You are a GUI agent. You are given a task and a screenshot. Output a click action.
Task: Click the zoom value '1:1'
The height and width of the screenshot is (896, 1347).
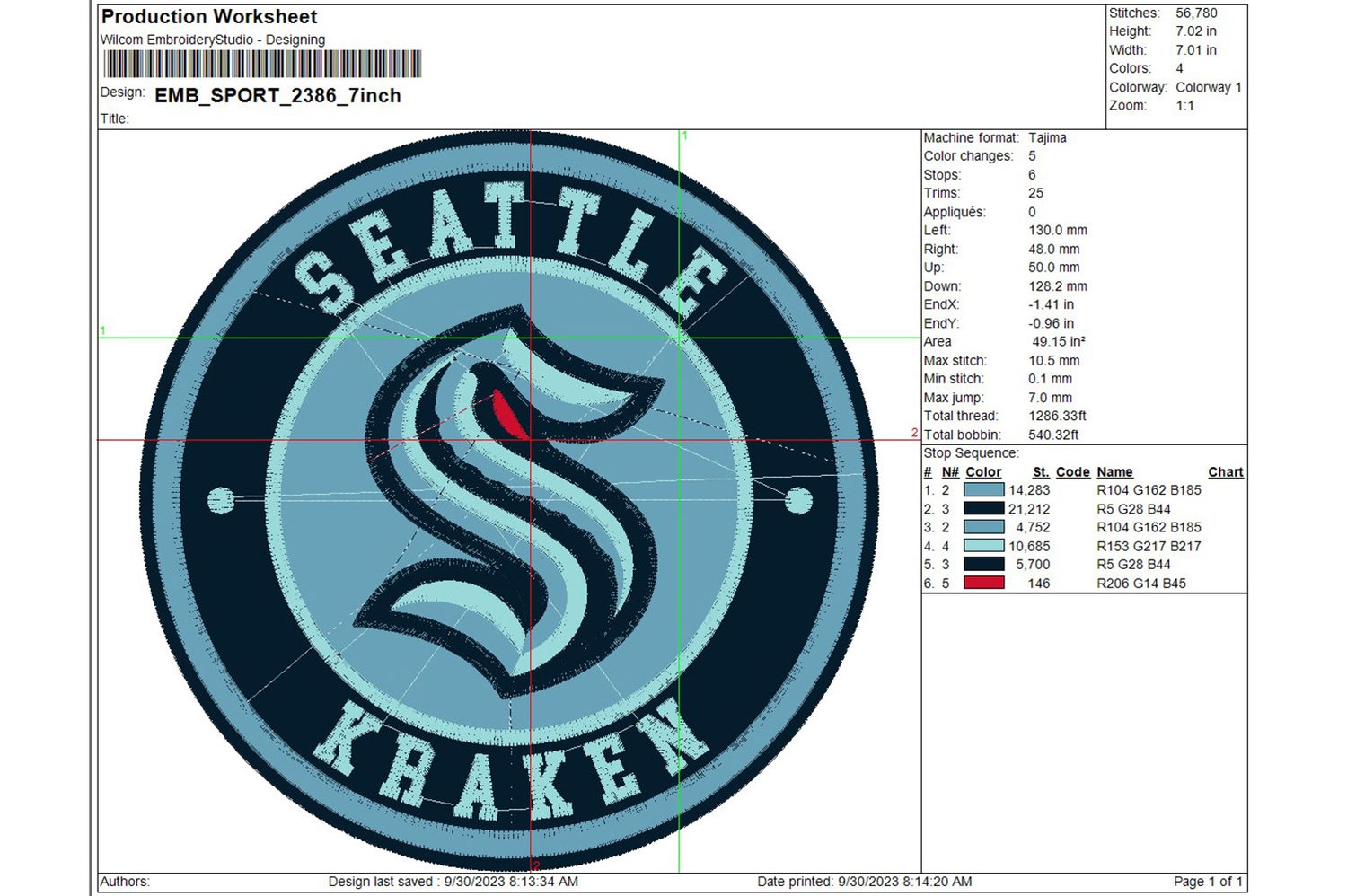pyautogui.click(x=1185, y=106)
